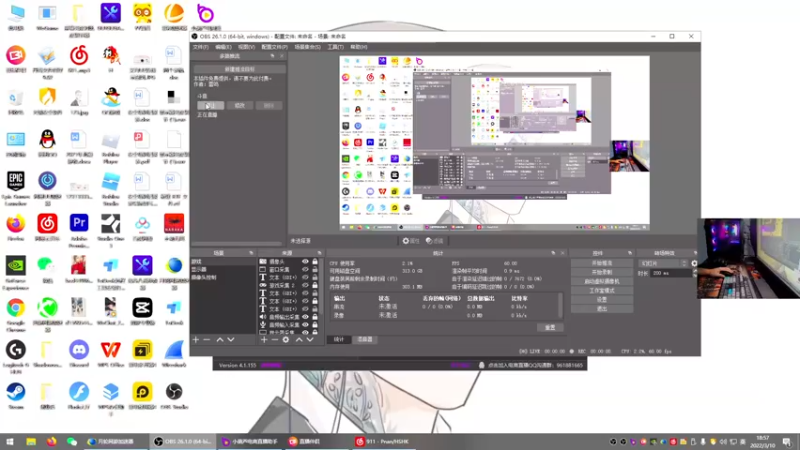Click 开始推流 start streaming button
The width and height of the screenshot is (800, 450).
(602, 263)
